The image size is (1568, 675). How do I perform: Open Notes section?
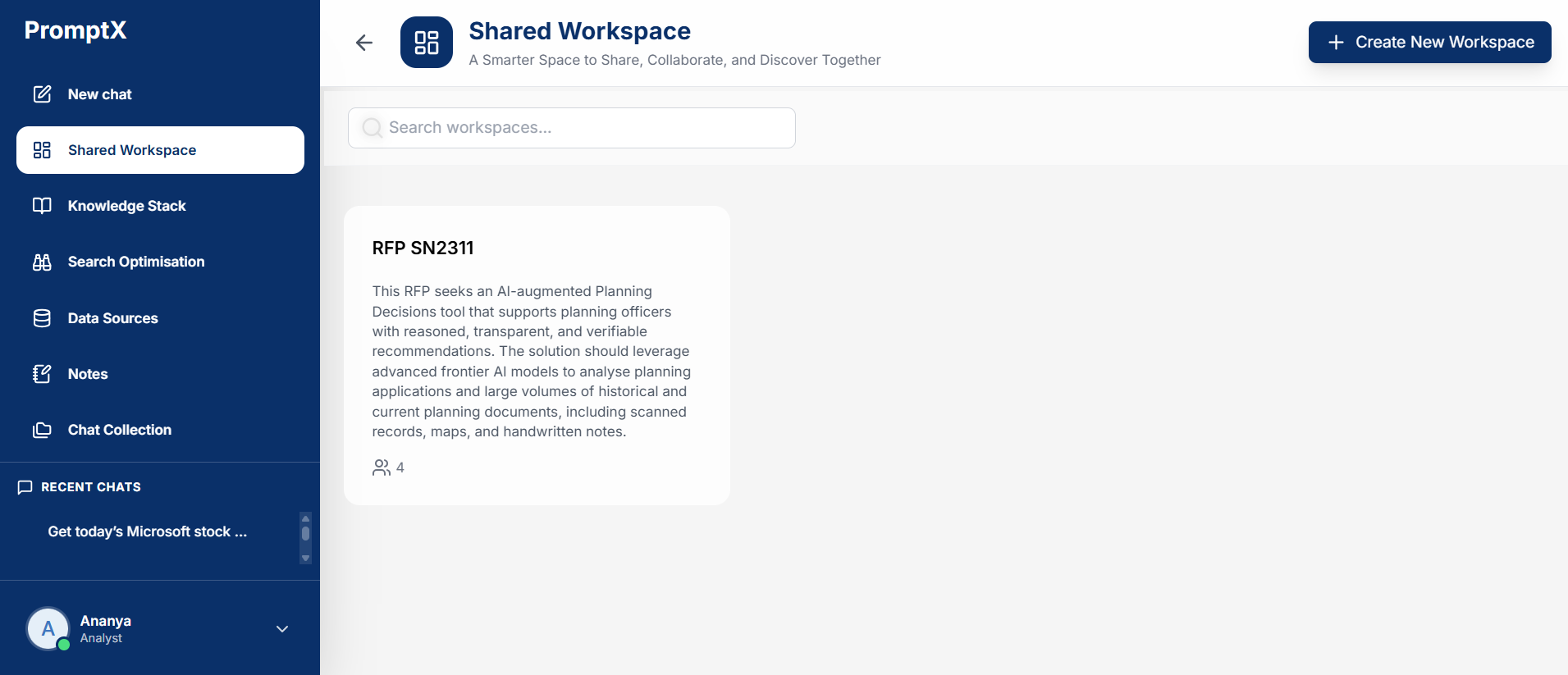(x=160, y=374)
